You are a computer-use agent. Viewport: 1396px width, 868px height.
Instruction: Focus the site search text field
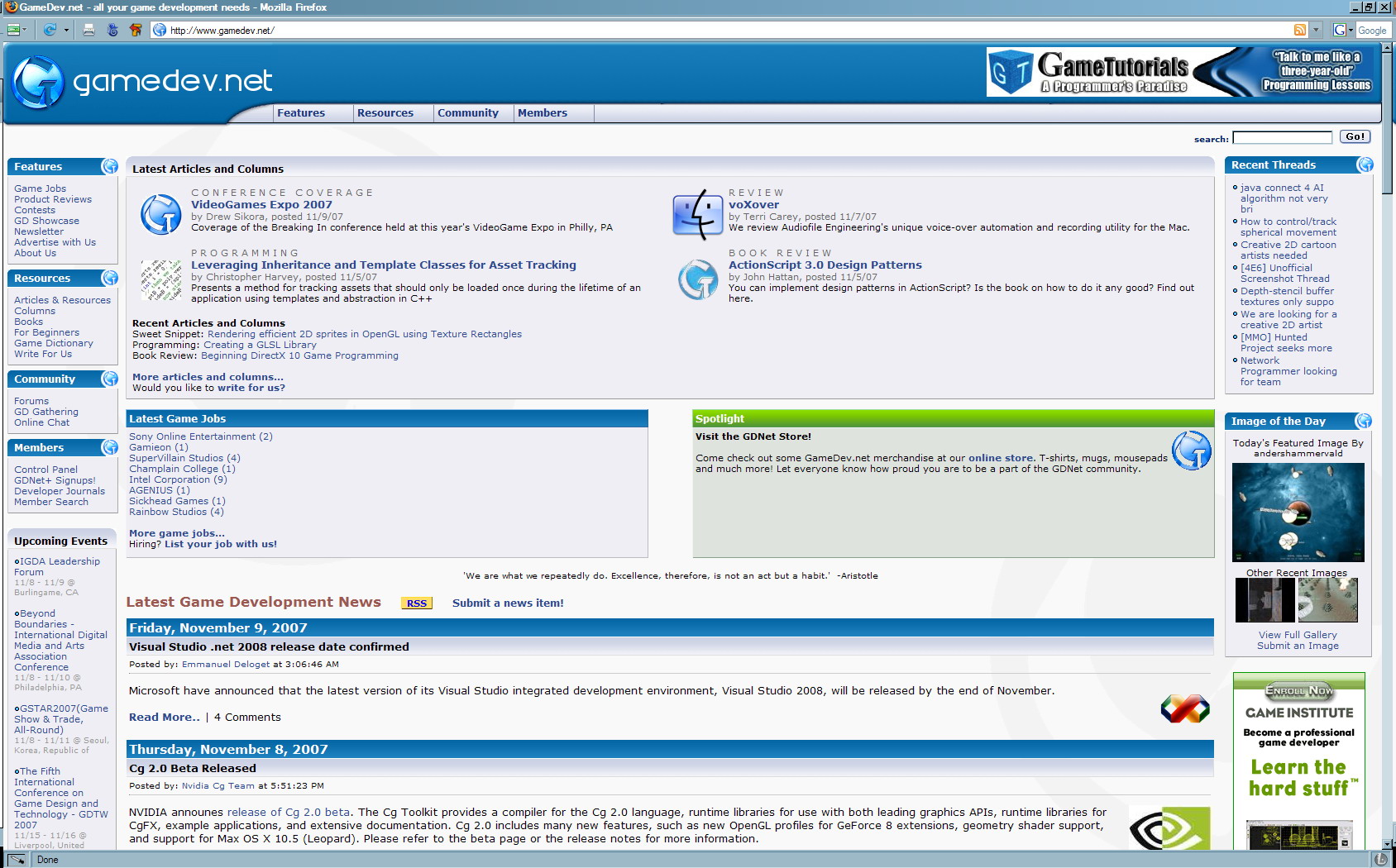(x=1282, y=137)
